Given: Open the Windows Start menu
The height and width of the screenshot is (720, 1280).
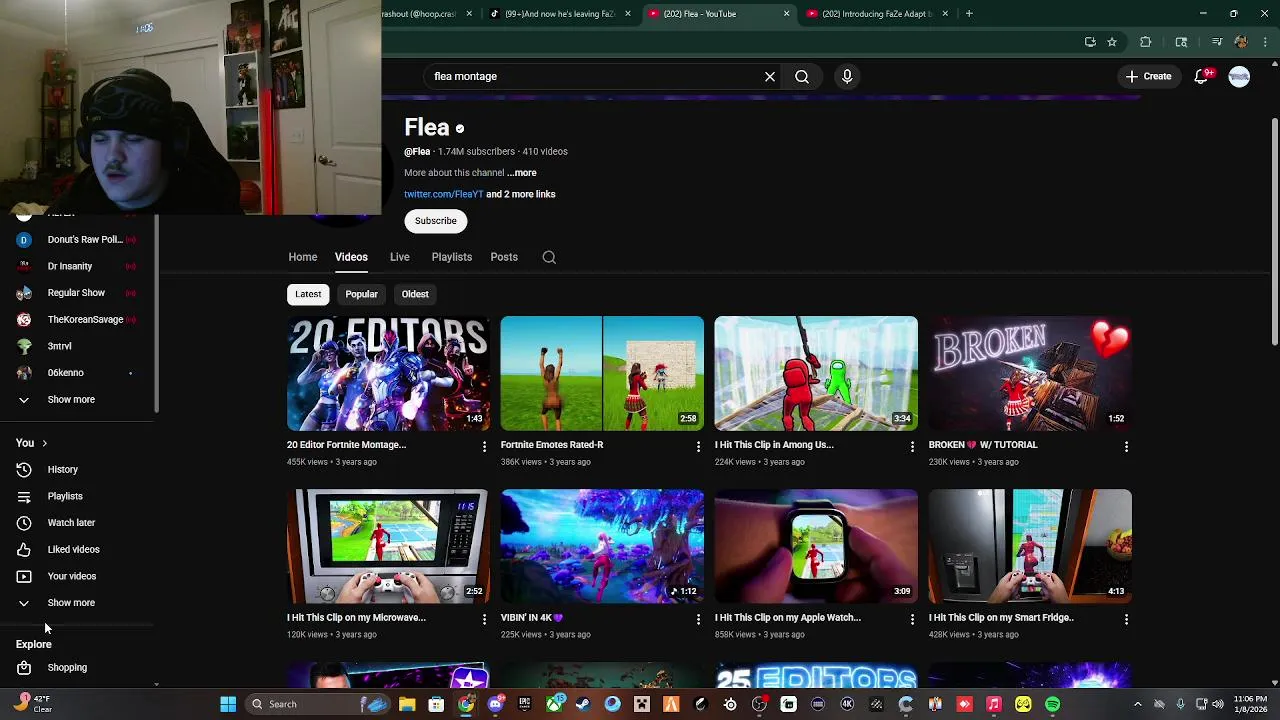Looking at the screenshot, I should (x=228, y=704).
